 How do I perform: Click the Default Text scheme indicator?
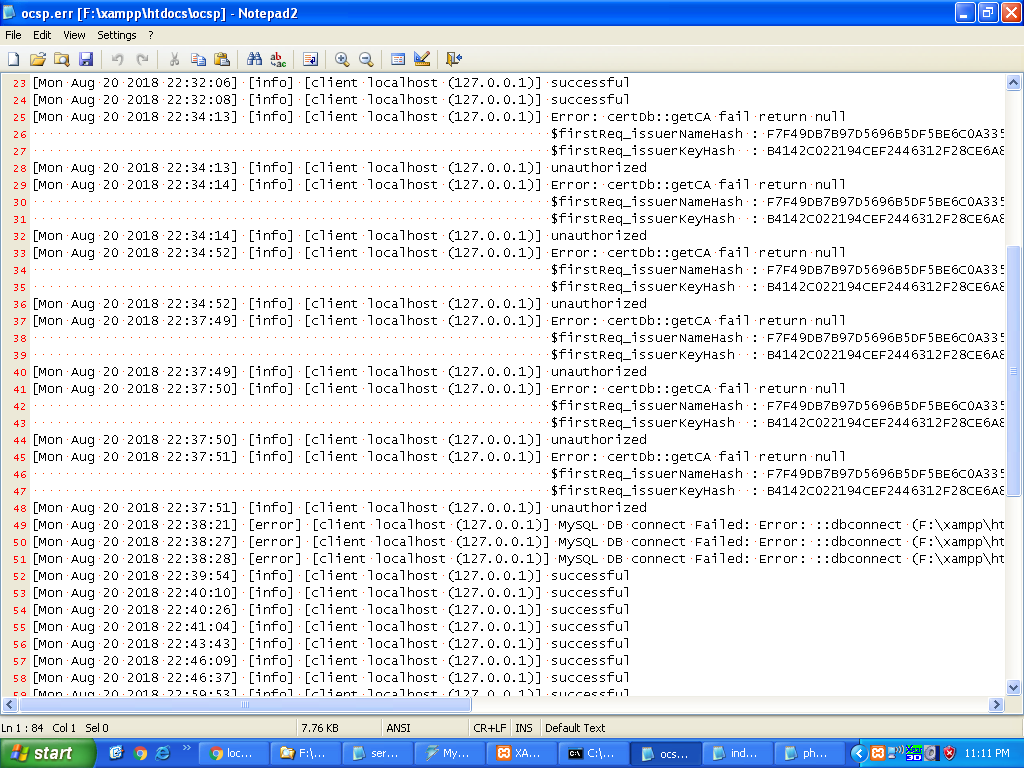pyautogui.click(x=575, y=728)
